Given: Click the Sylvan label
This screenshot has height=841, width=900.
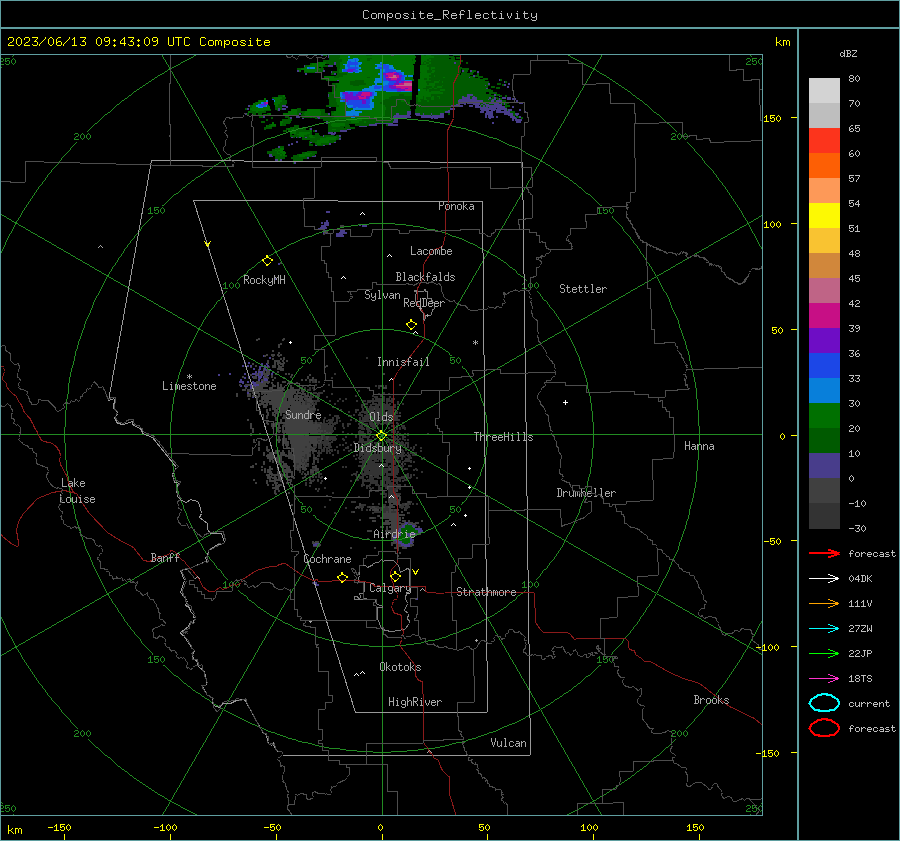Looking at the screenshot, I should point(382,295).
